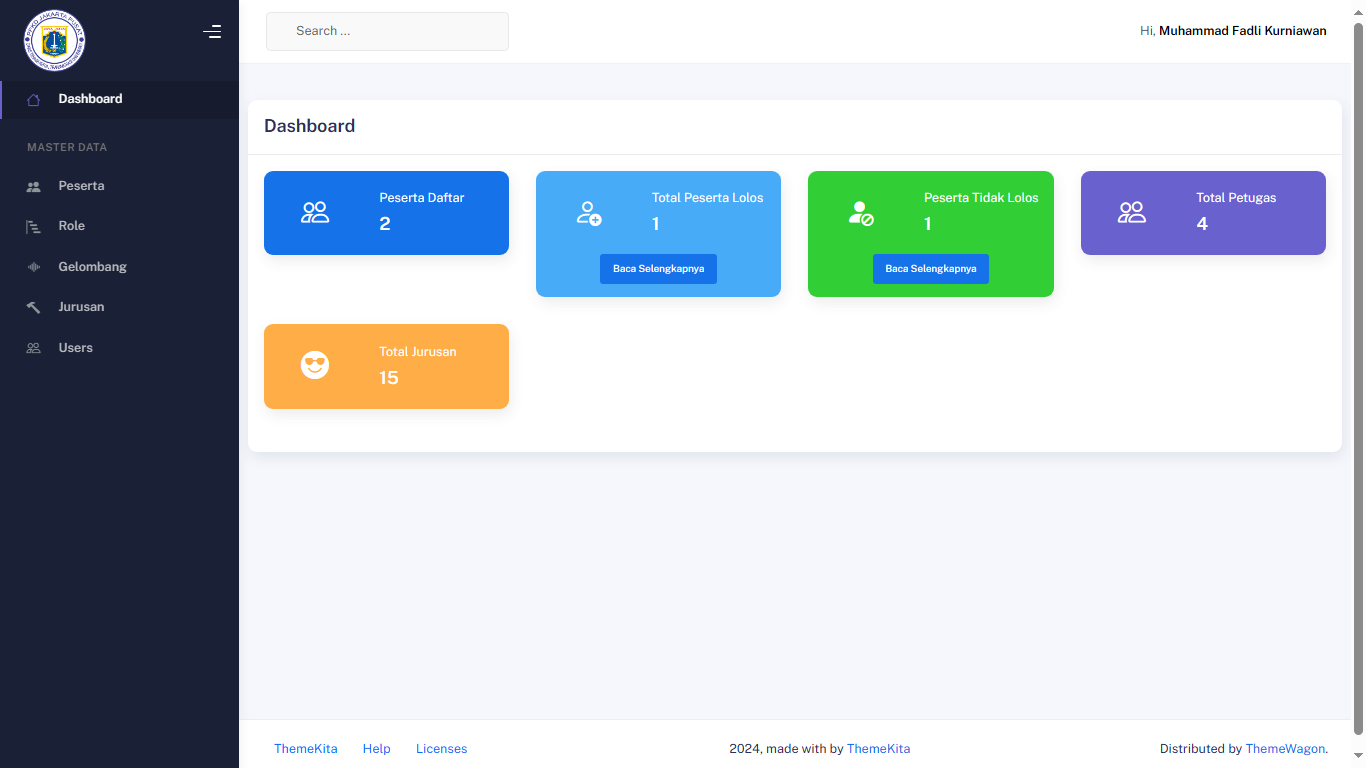Click the Users icon in sidebar
The width and height of the screenshot is (1366, 768).
[x=33, y=348]
